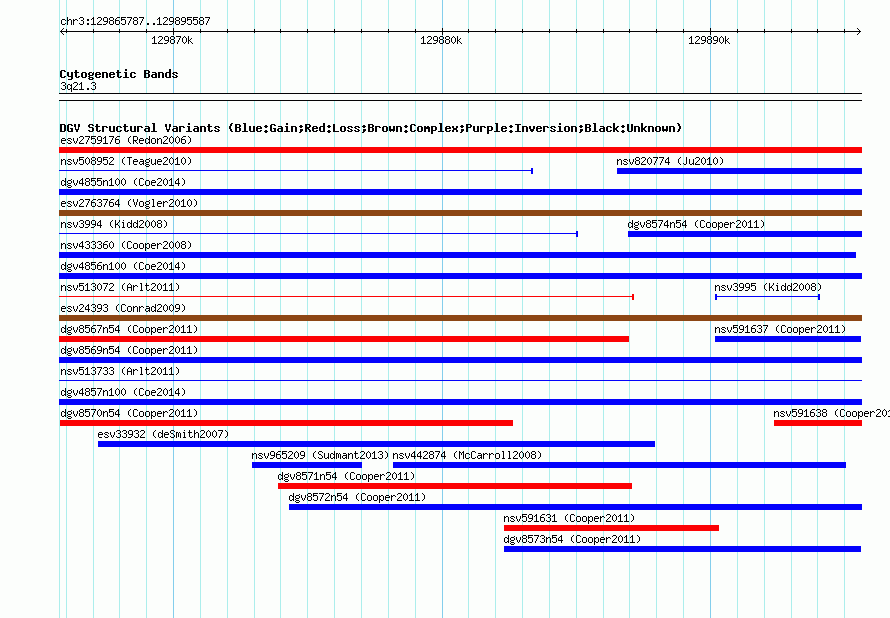Click the esv2763764 (Vogler2010) brown complex bar
The image size is (890, 618).
pyautogui.click(x=460, y=213)
